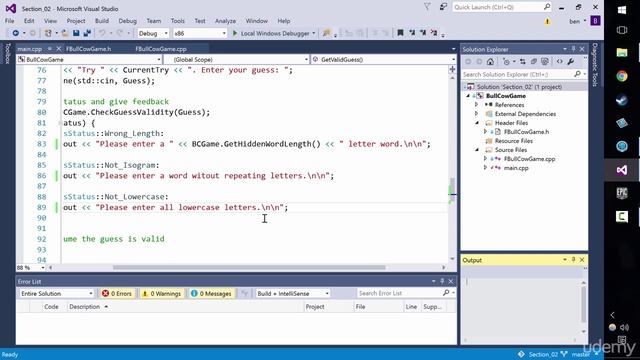Collapse the Header Files folder

click(x=477, y=123)
